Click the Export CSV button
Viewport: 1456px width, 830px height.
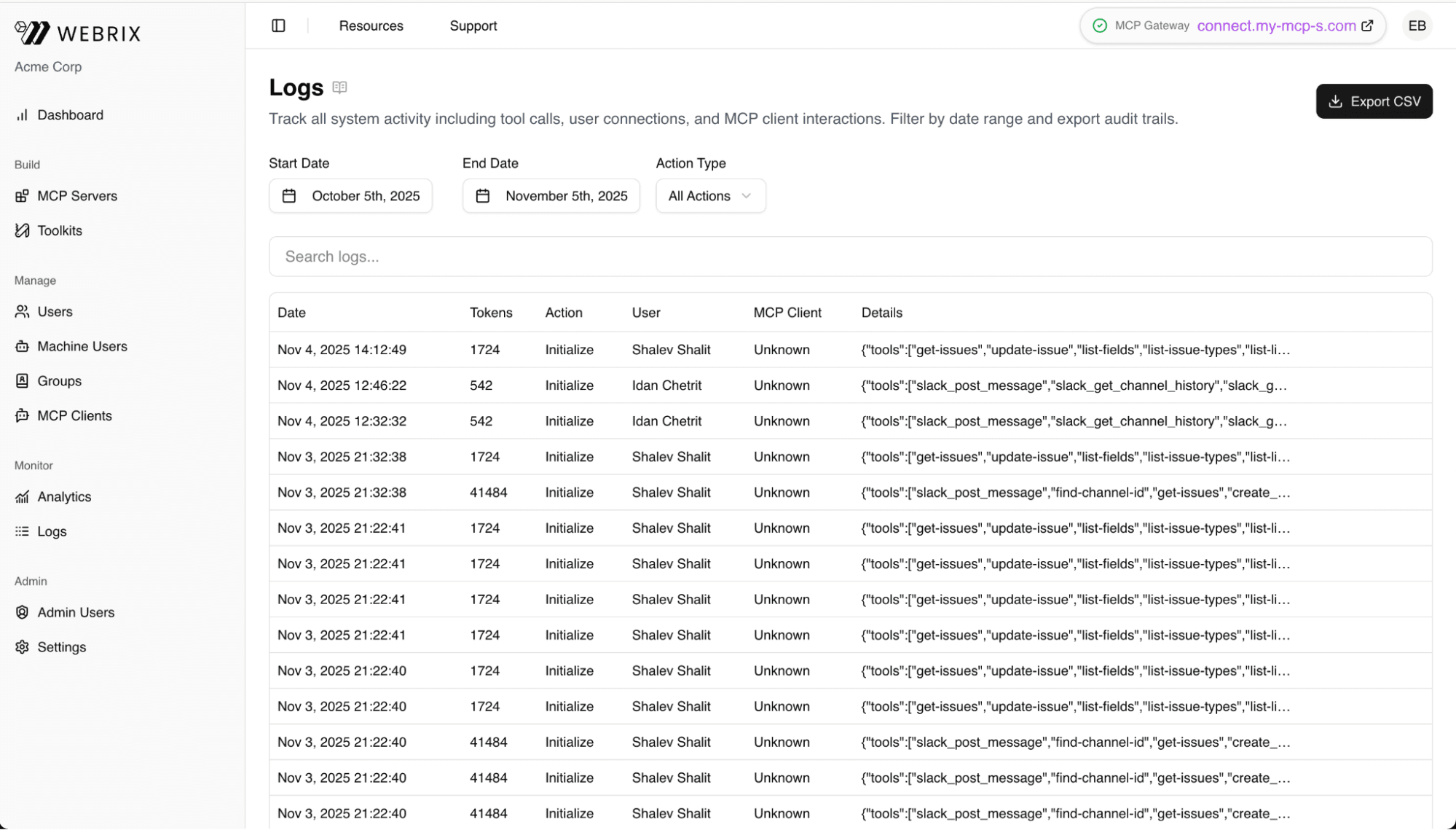1373,101
